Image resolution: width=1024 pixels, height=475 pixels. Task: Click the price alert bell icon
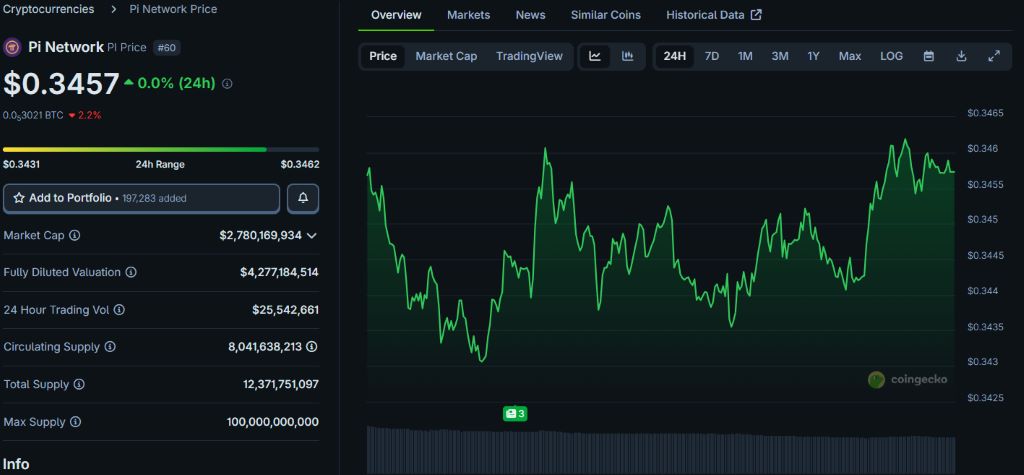click(303, 198)
